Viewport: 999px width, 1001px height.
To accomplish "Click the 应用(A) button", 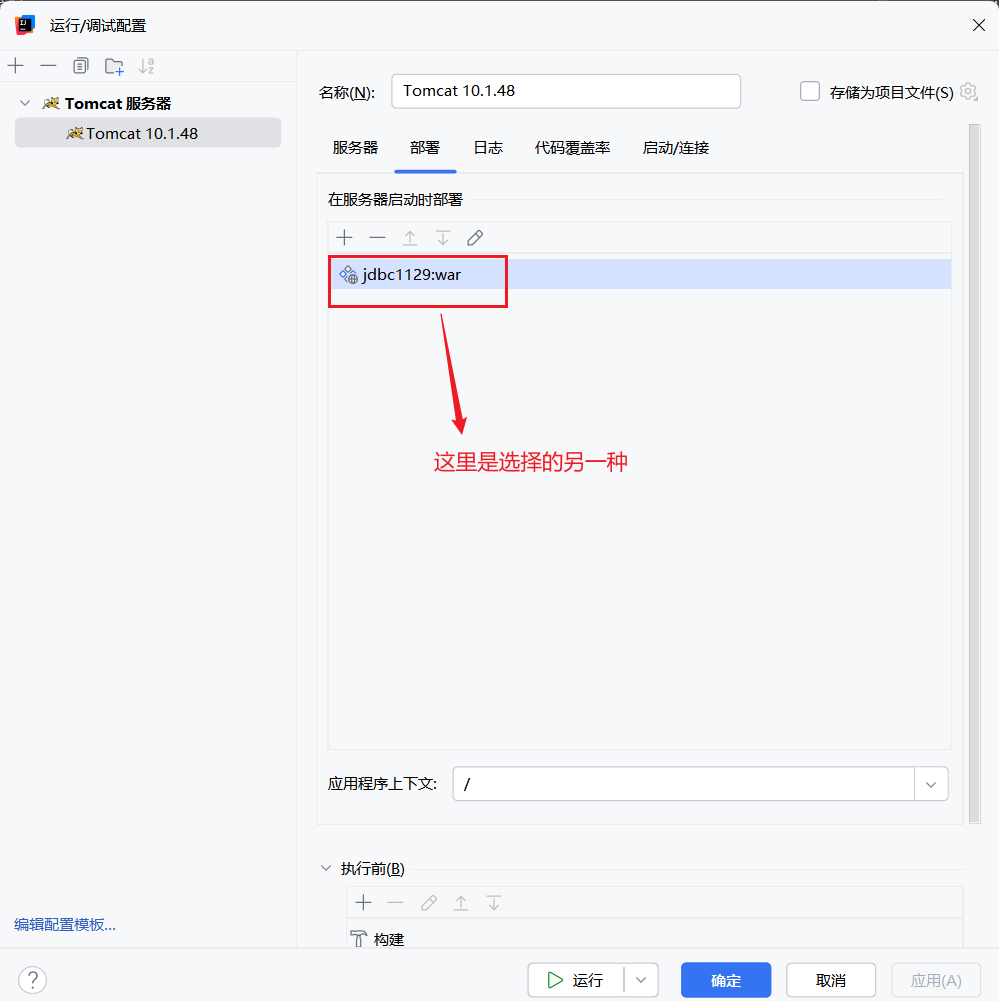I will click(936, 980).
